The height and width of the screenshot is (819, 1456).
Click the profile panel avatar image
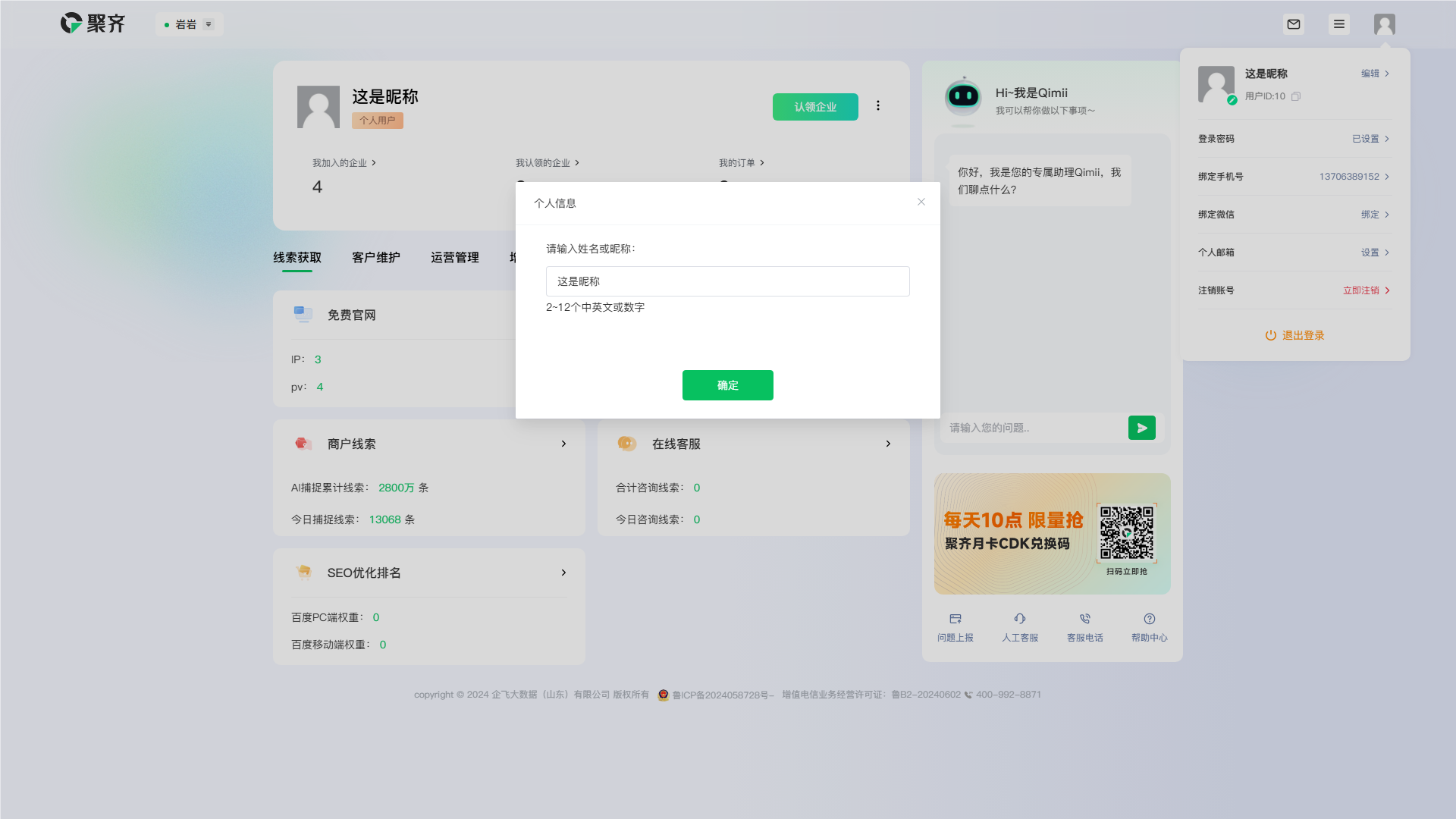click(1216, 84)
